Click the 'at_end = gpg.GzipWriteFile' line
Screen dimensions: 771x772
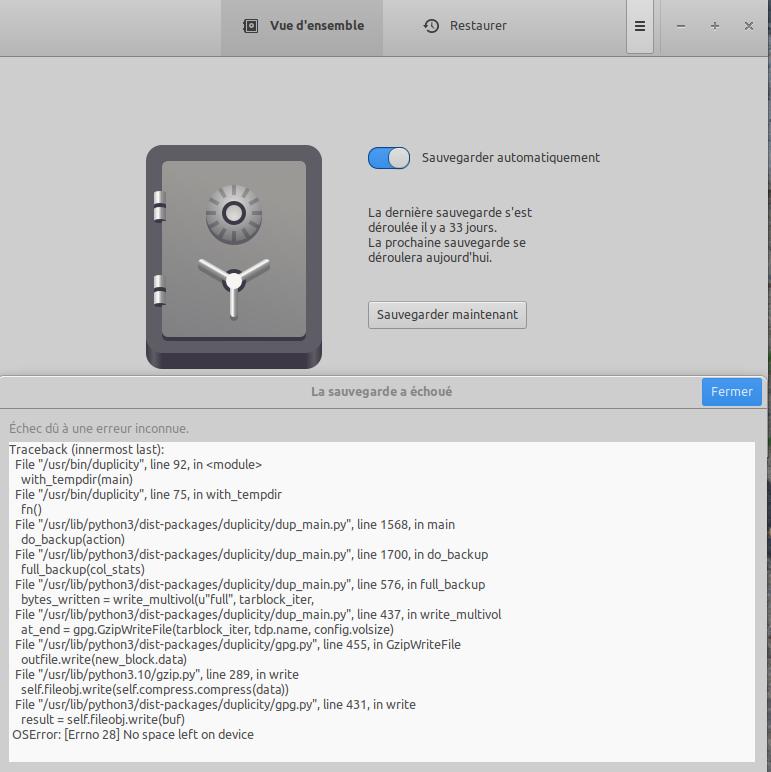click(x=207, y=630)
